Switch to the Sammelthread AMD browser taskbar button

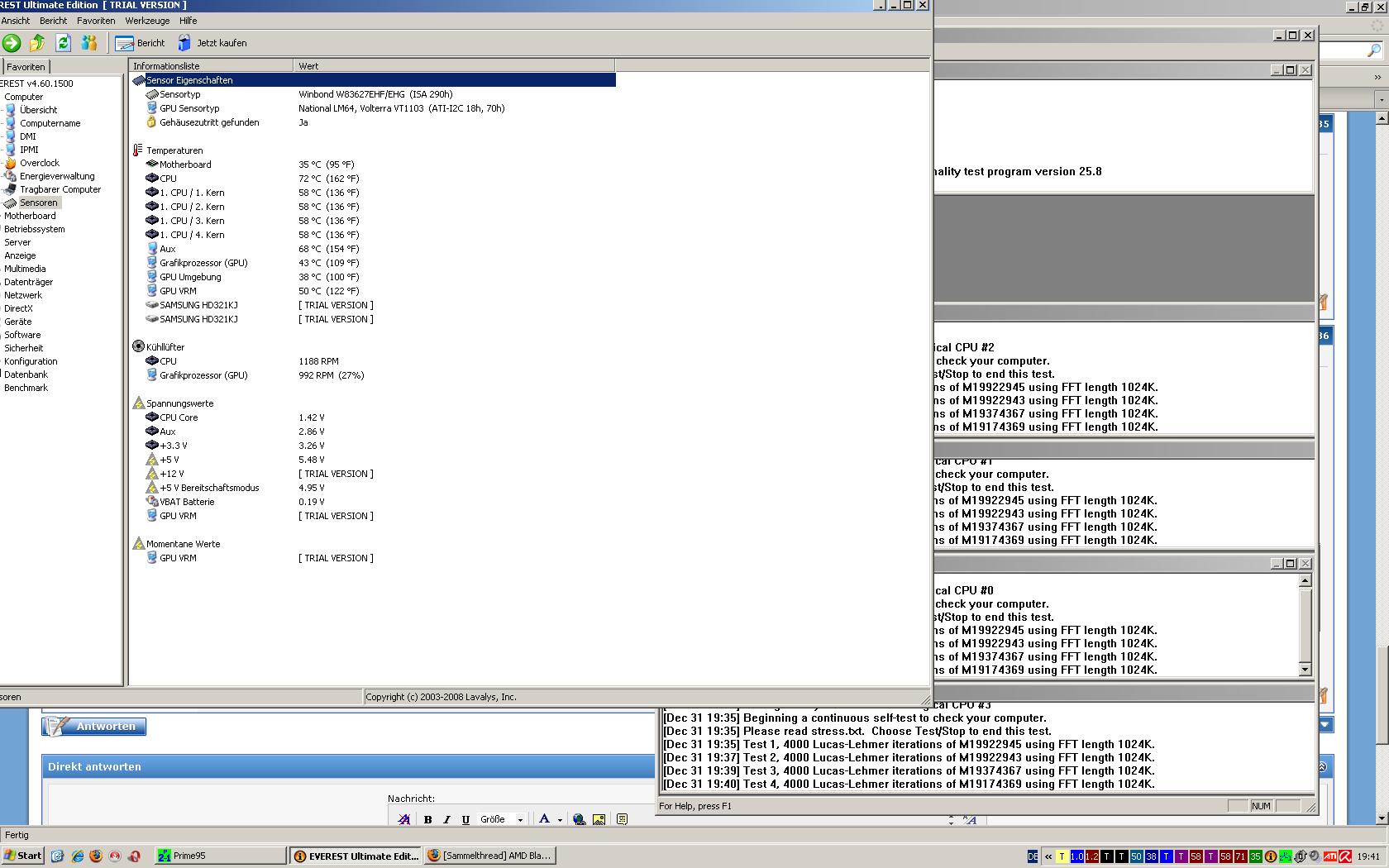490,856
